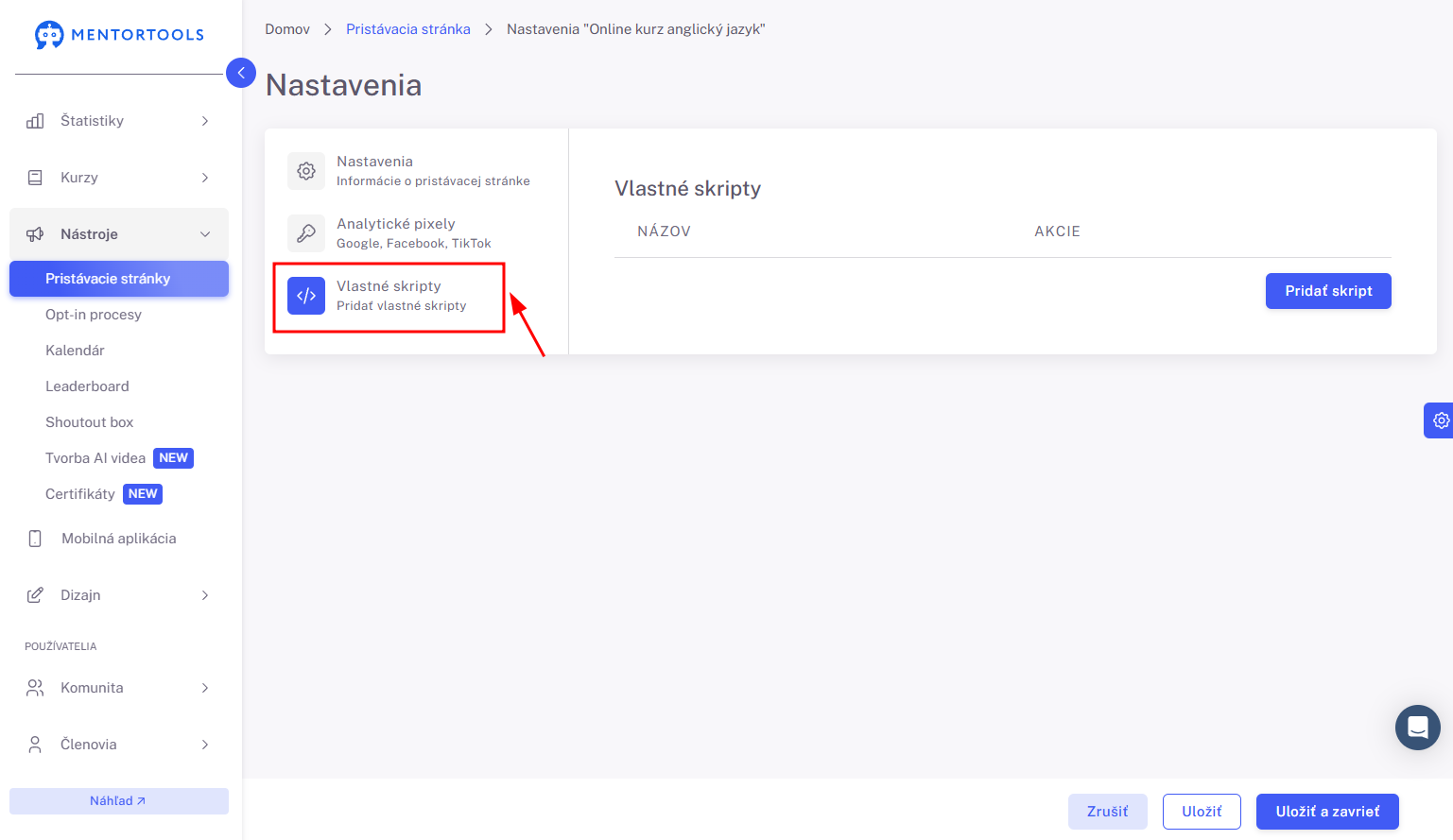Viewport: 1453px width, 840px height.
Task: Click the Pridať skript button
Action: (x=1328, y=291)
